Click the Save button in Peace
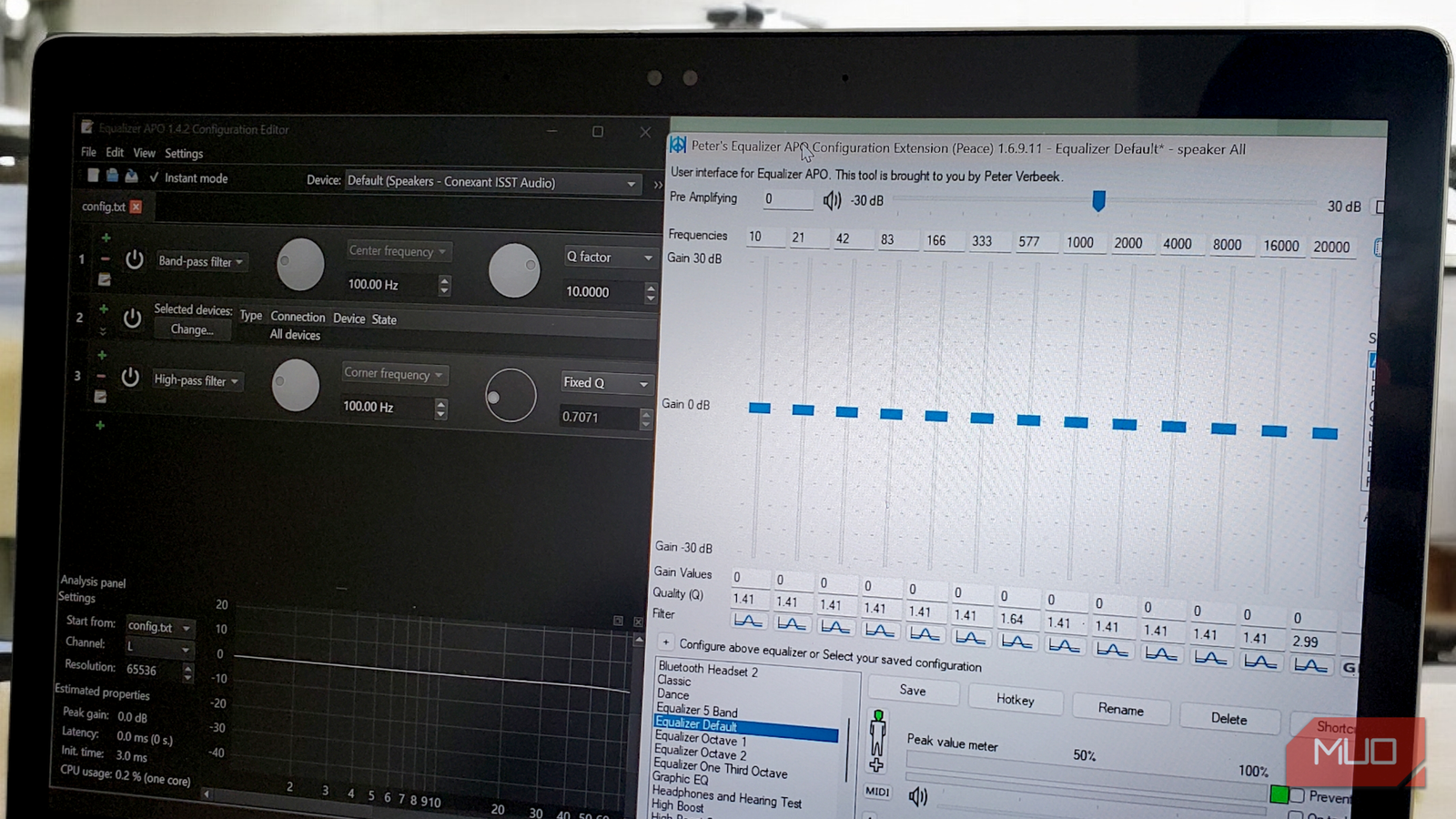This screenshot has height=819, width=1456. (913, 690)
